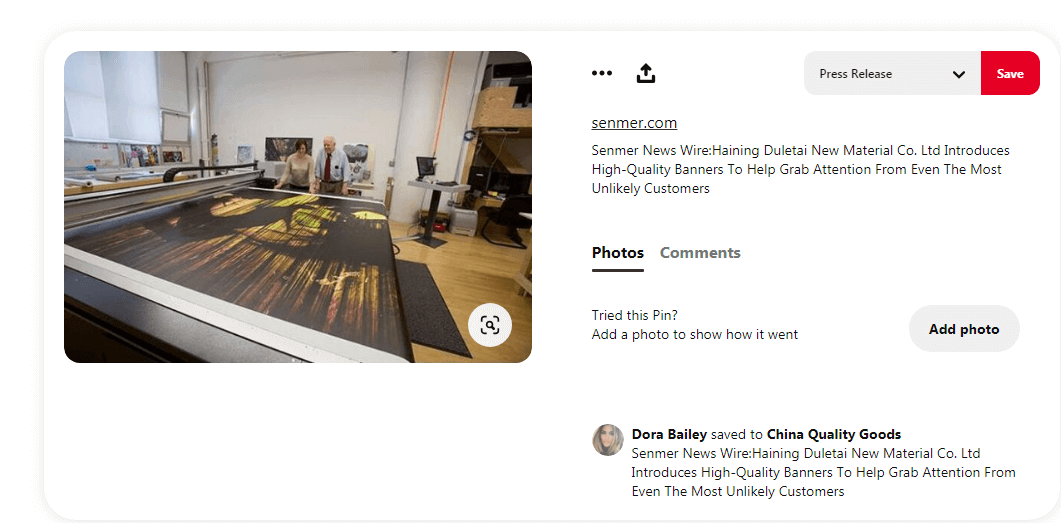Expand the board chevron next to Press Release
Screen dimensions: 1061x523
(x=959, y=74)
